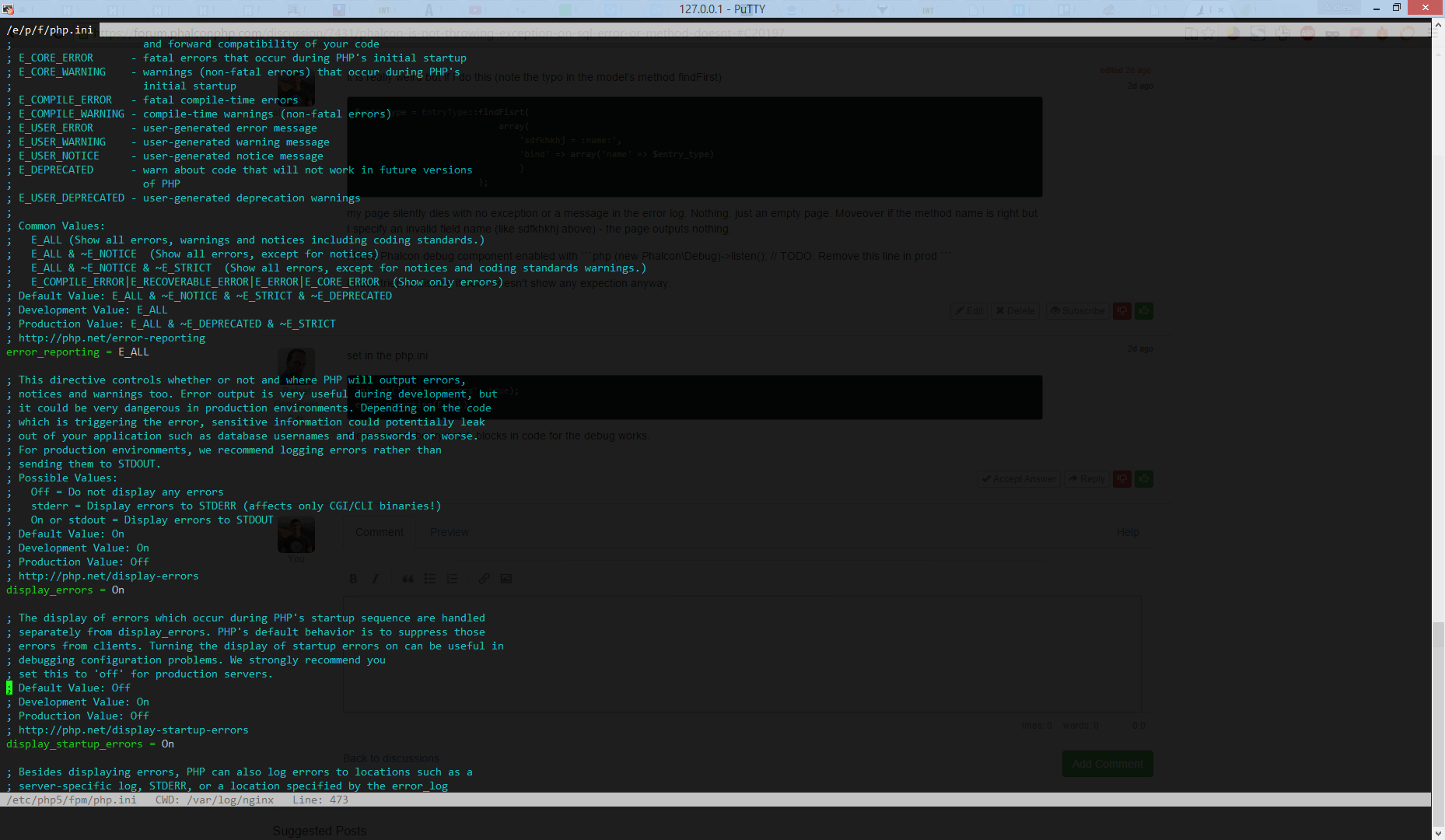Apply italic formatting in the comment editor
The height and width of the screenshot is (840, 1445).
pos(376,579)
